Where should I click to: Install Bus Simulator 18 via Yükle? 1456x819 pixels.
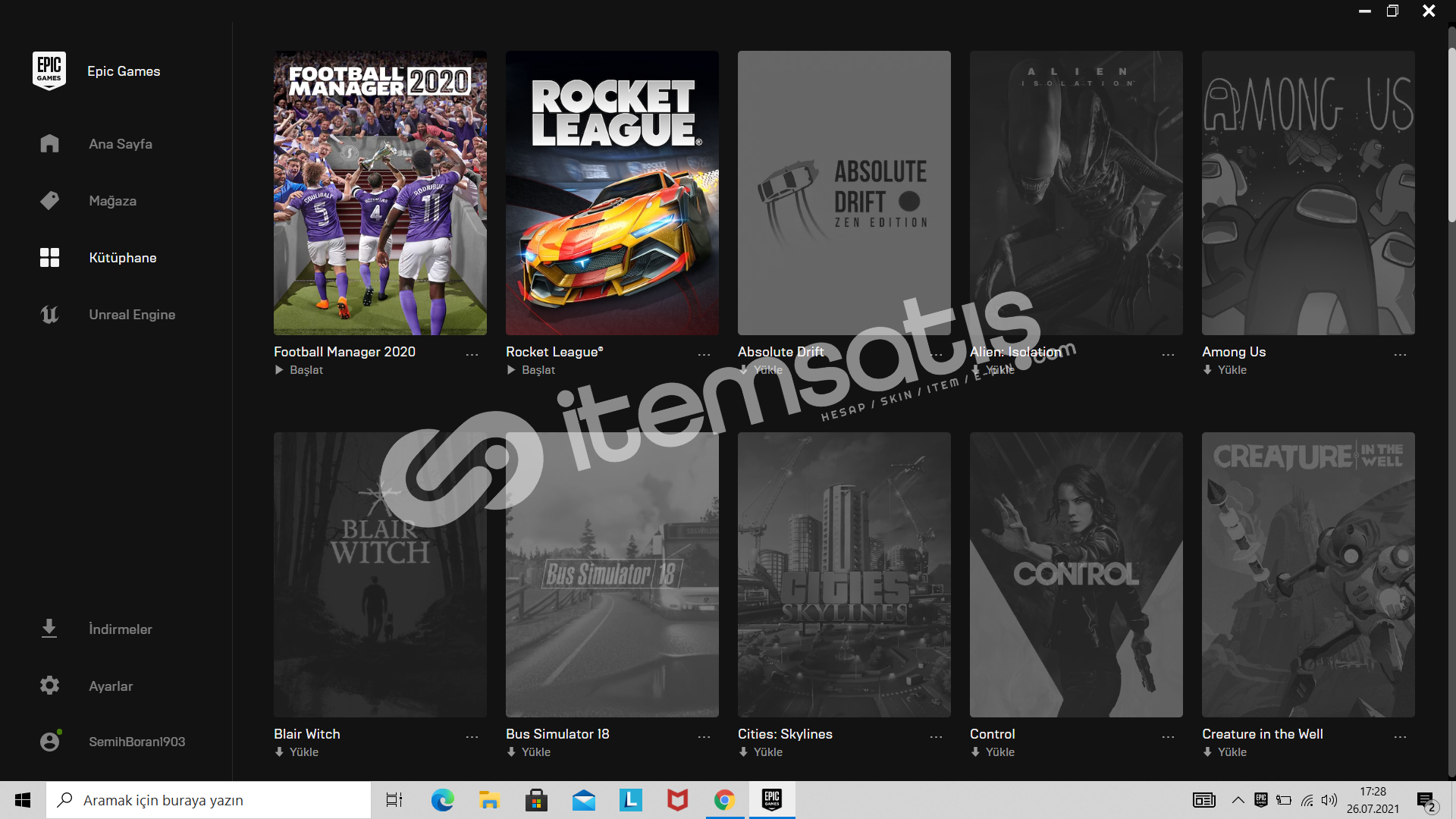(529, 752)
